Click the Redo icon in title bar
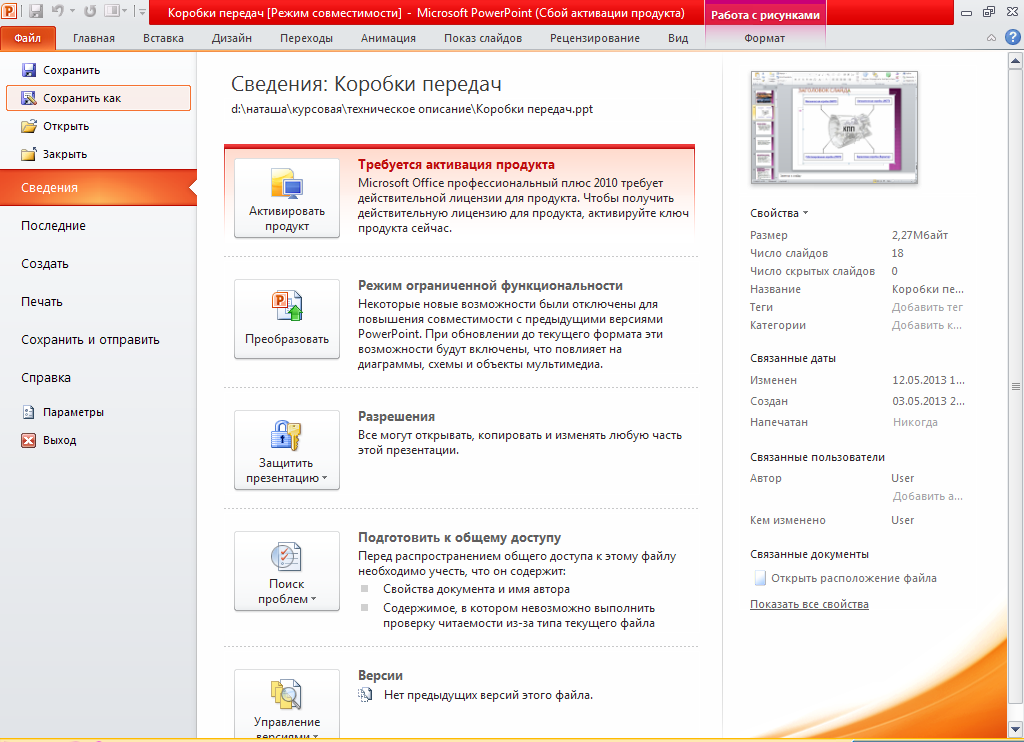Image resolution: width=1024 pixels, height=742 pixels. pos(89,11)
